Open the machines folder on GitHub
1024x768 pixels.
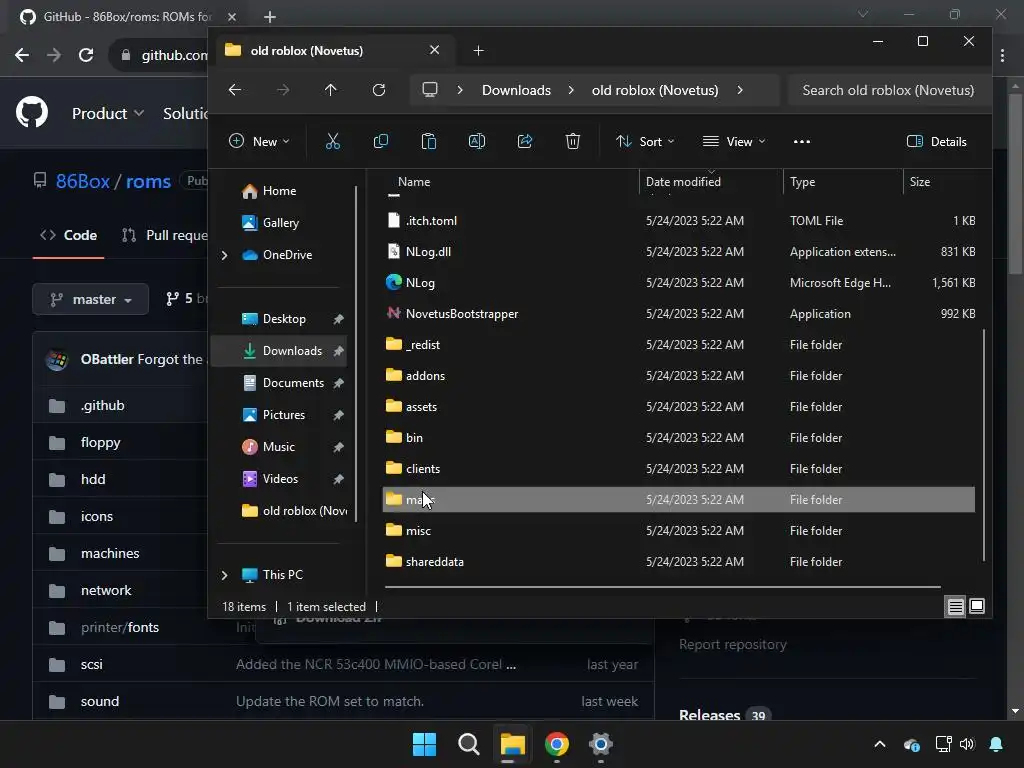coord(110,553)
